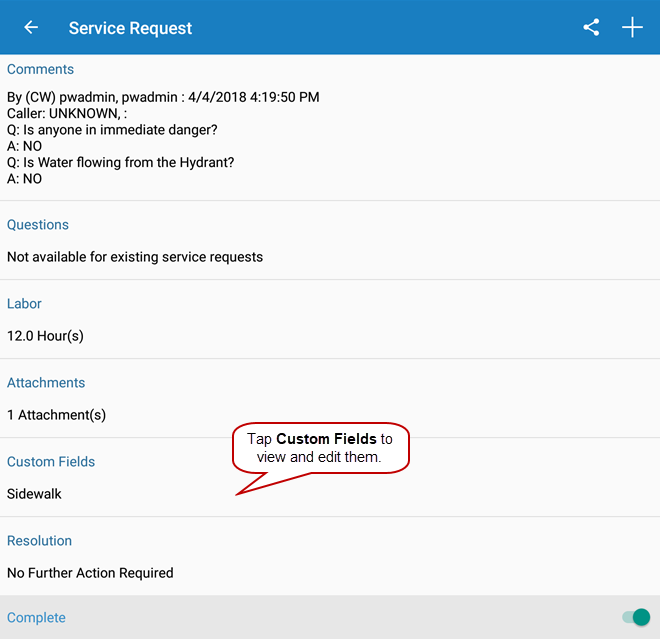
Task: Tap the Sidewalk custom field value
Action: pyautogui.click(x=34, y=494)
